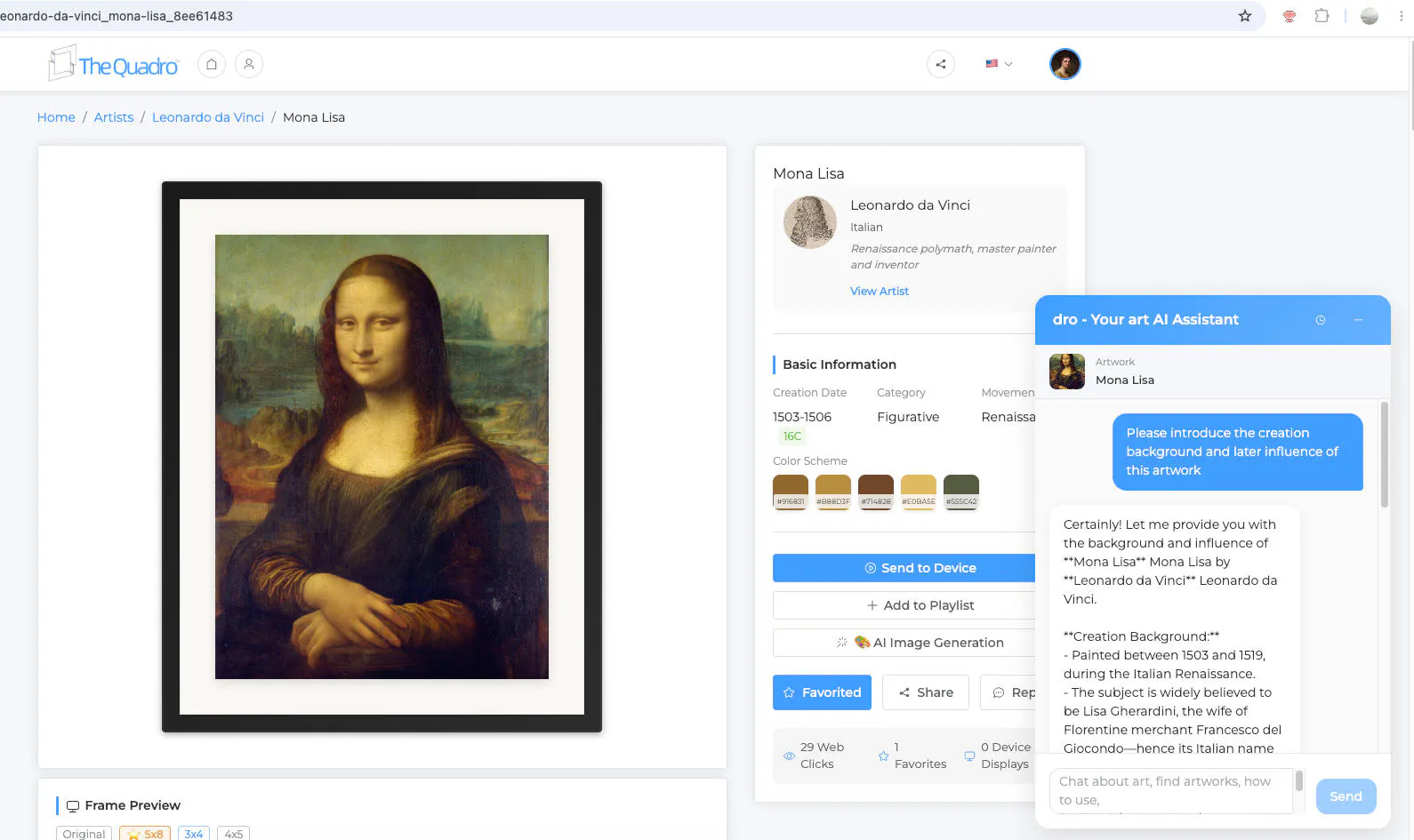This screenshot has width=1414, height=840.
Task: Focus the chat message input field
Action: pos(1170,790)
